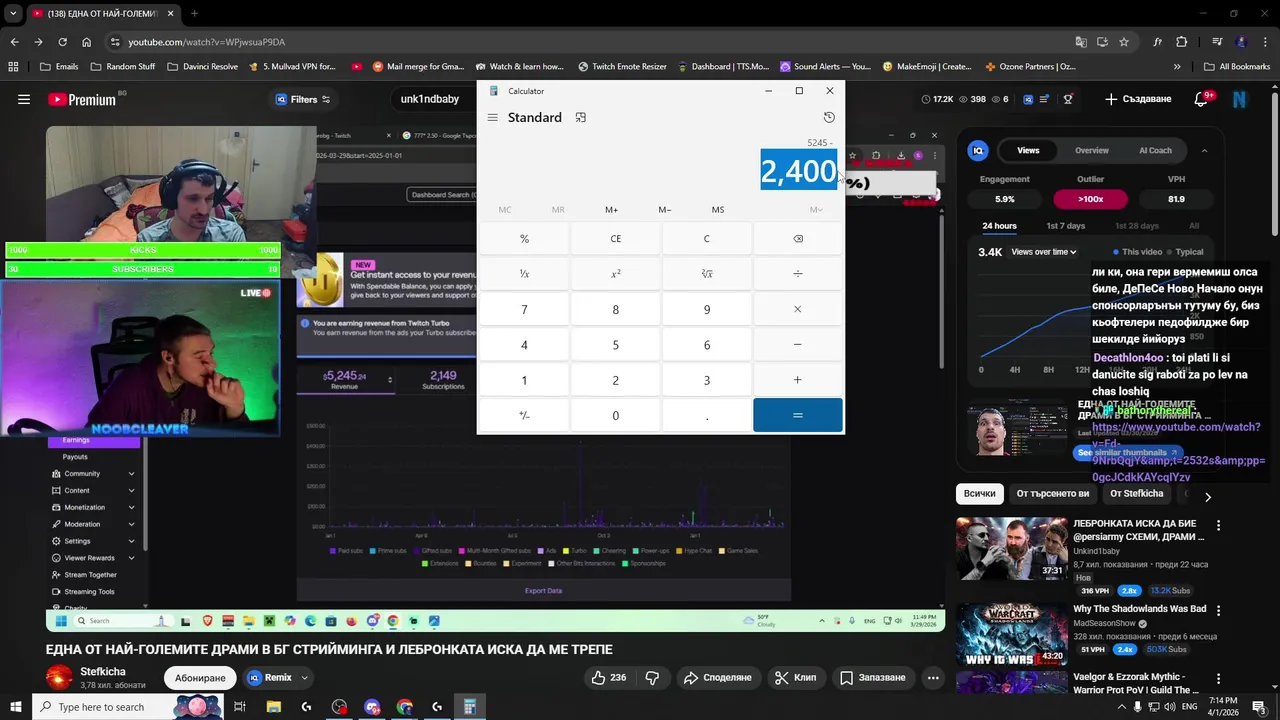The height and width of the screenshot is (720, 1280).
Task: Open the Calculator navigation hamburger menu
Action: (492, 117)
